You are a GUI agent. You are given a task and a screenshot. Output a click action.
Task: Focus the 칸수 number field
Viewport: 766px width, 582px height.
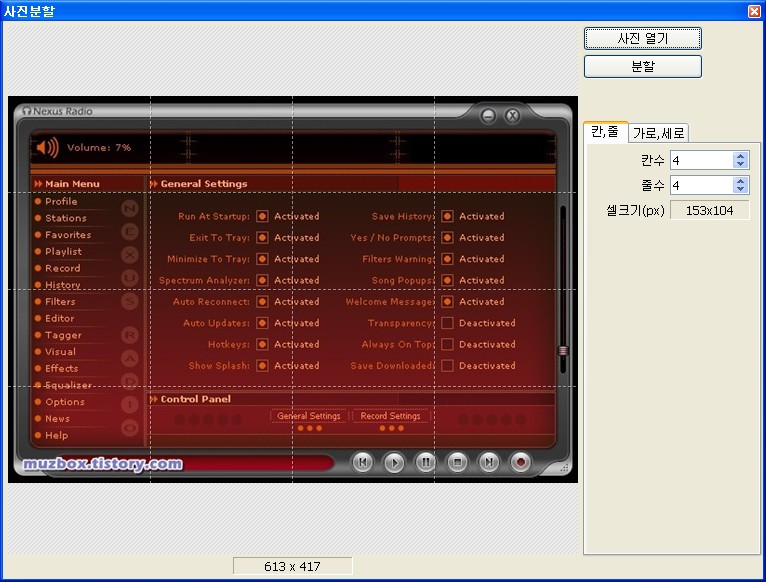(x=702, y=160)
